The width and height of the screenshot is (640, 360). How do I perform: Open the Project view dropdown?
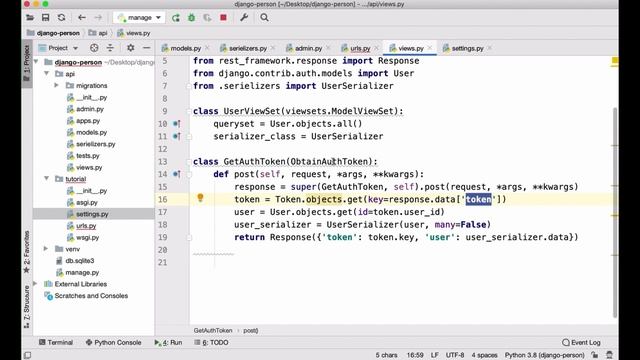click(58, 48)
